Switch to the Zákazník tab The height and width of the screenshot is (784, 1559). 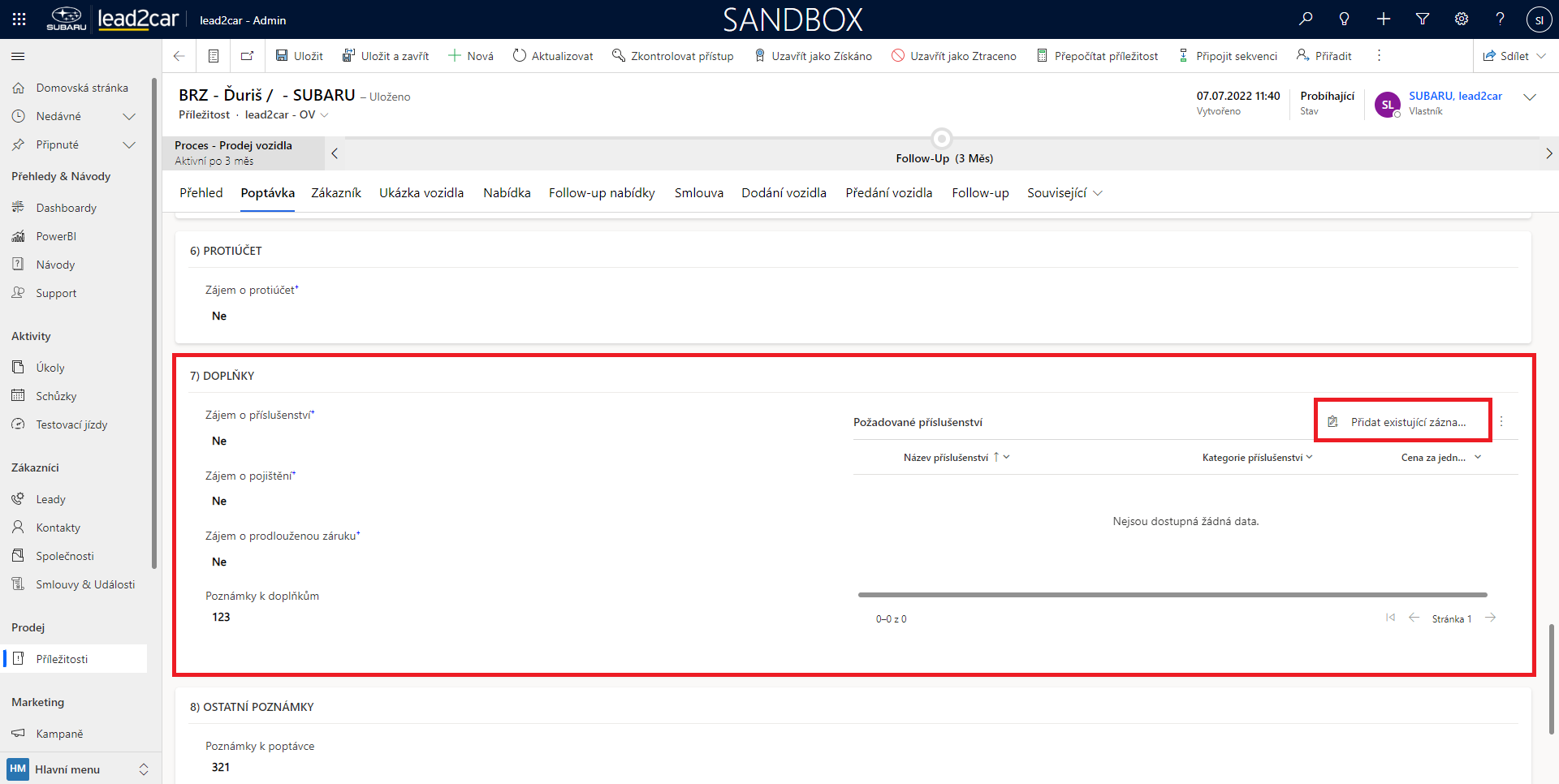tap(335, 193)
